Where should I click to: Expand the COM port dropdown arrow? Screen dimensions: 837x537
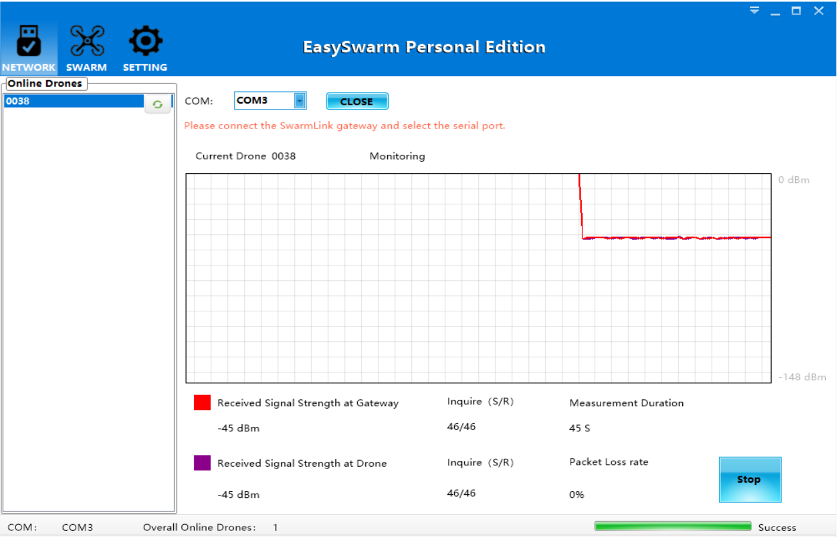click(299, 100)
